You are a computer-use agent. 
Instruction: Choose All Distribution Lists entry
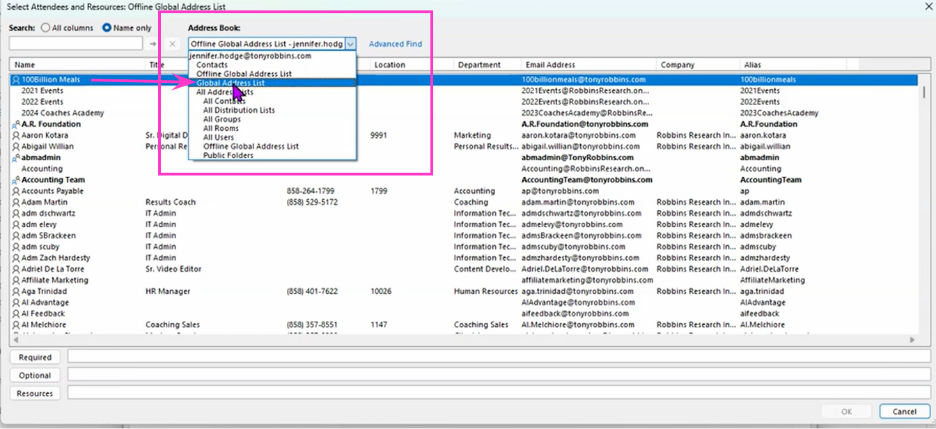pyautogui.click(x=239, y=110)
